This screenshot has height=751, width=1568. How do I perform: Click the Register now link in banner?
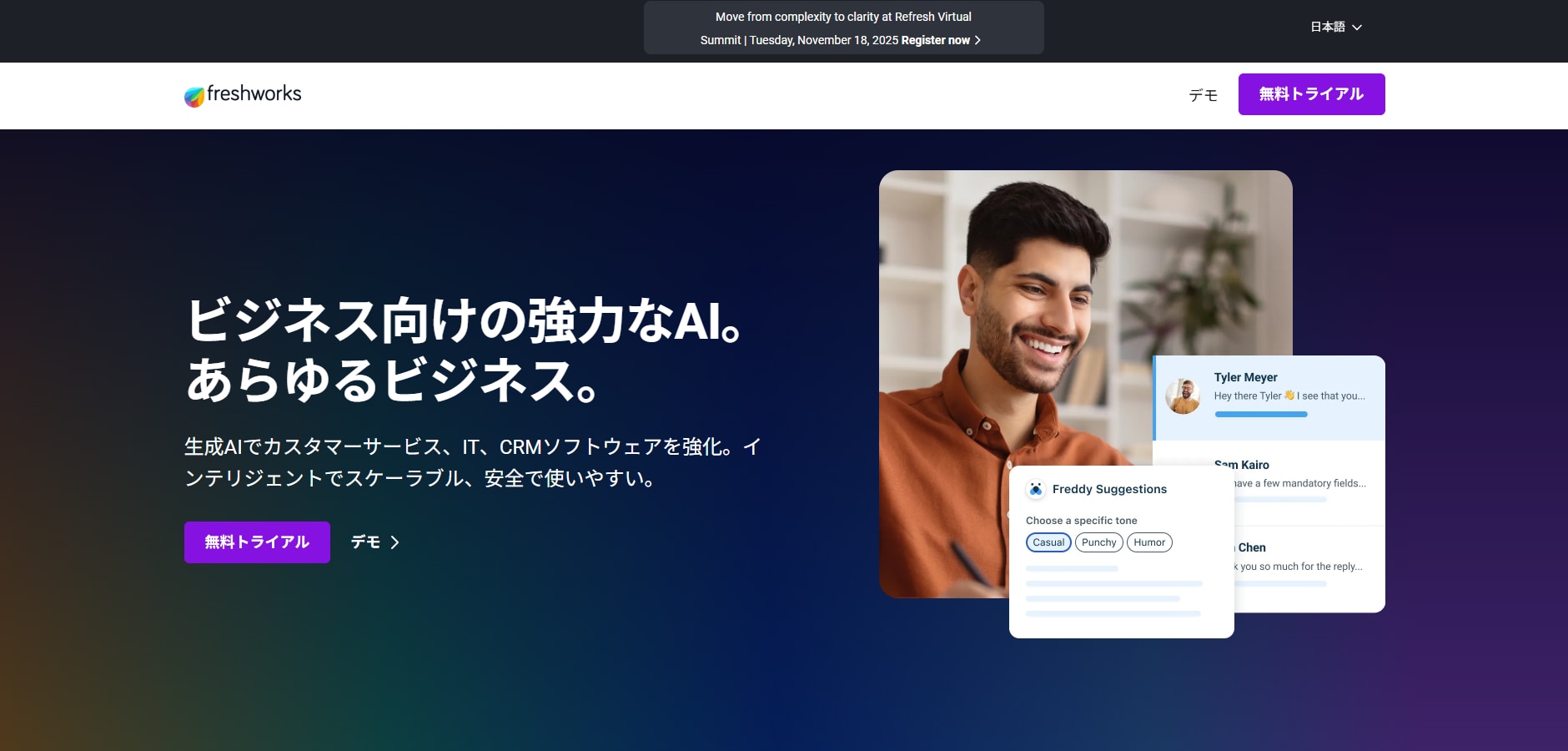point(935,40)
